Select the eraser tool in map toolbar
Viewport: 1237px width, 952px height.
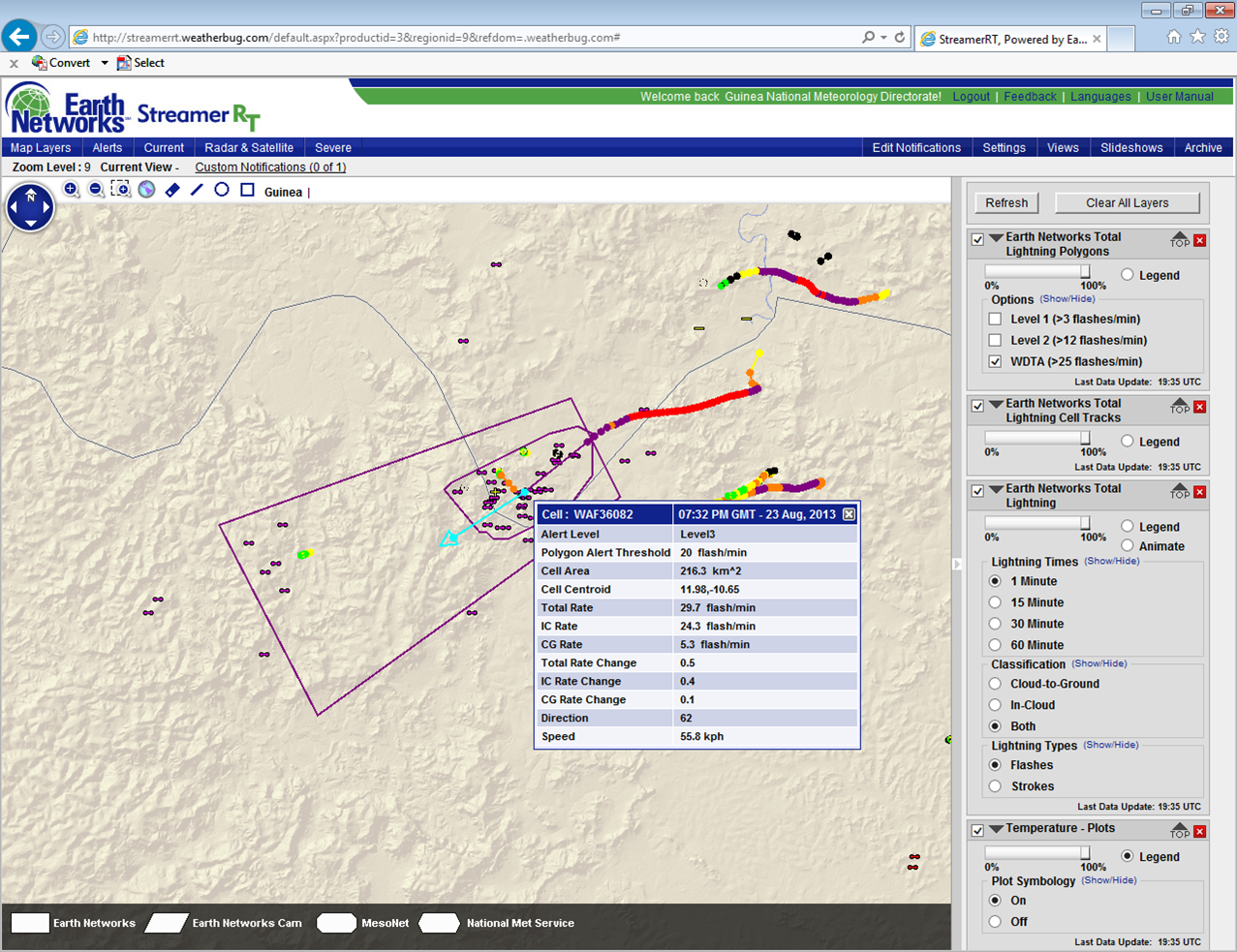click(x=172, y=190)
